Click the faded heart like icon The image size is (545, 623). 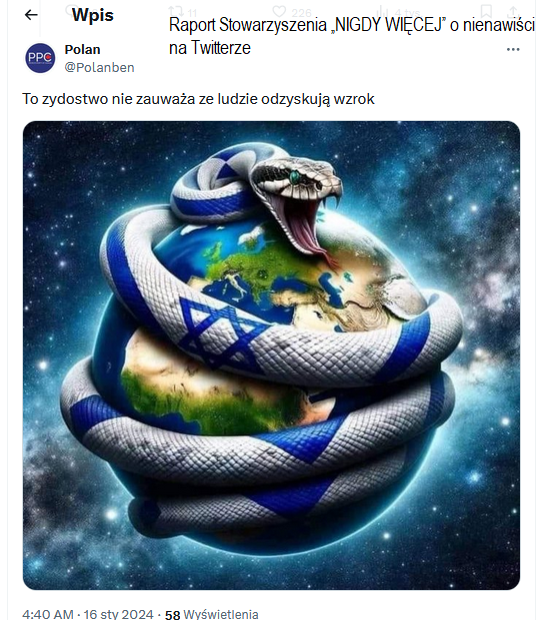click(x=280, y=12)
